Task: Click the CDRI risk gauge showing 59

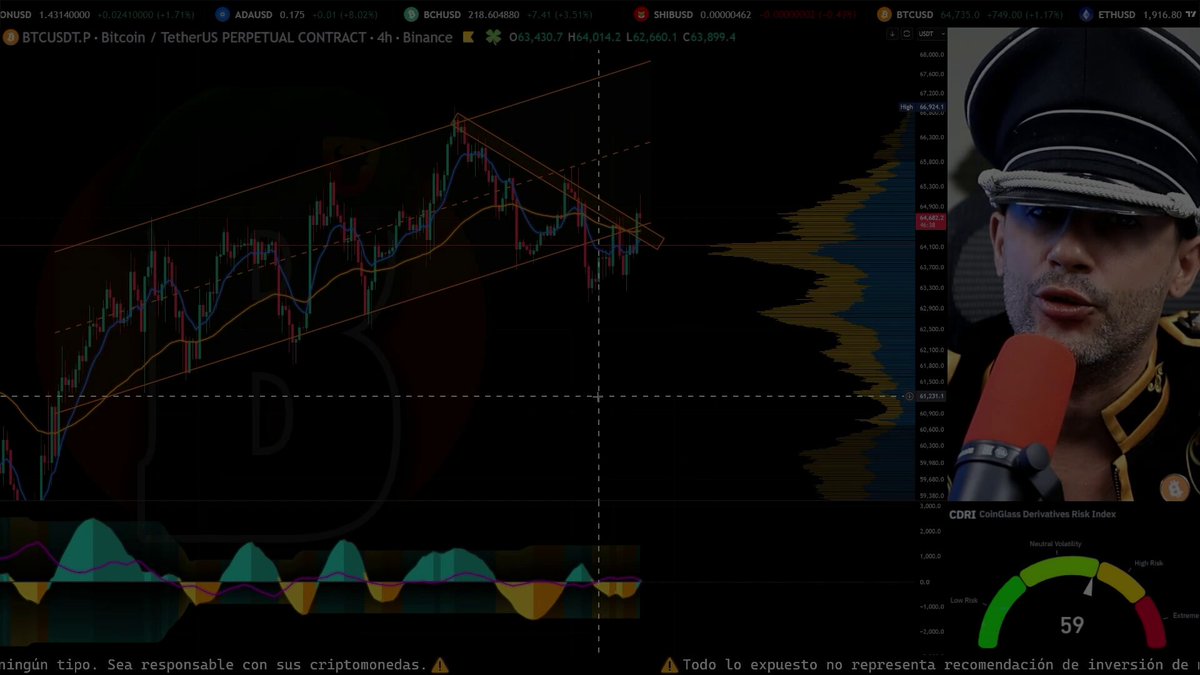Action: (x=1072, y=600)
